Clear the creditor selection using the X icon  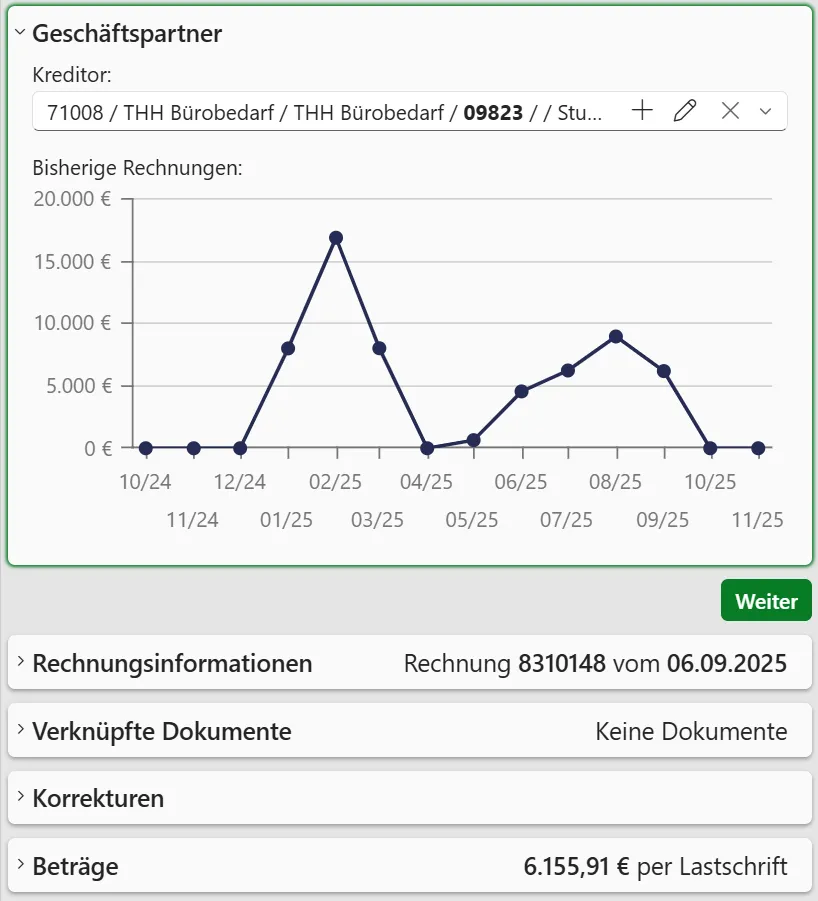730,111
